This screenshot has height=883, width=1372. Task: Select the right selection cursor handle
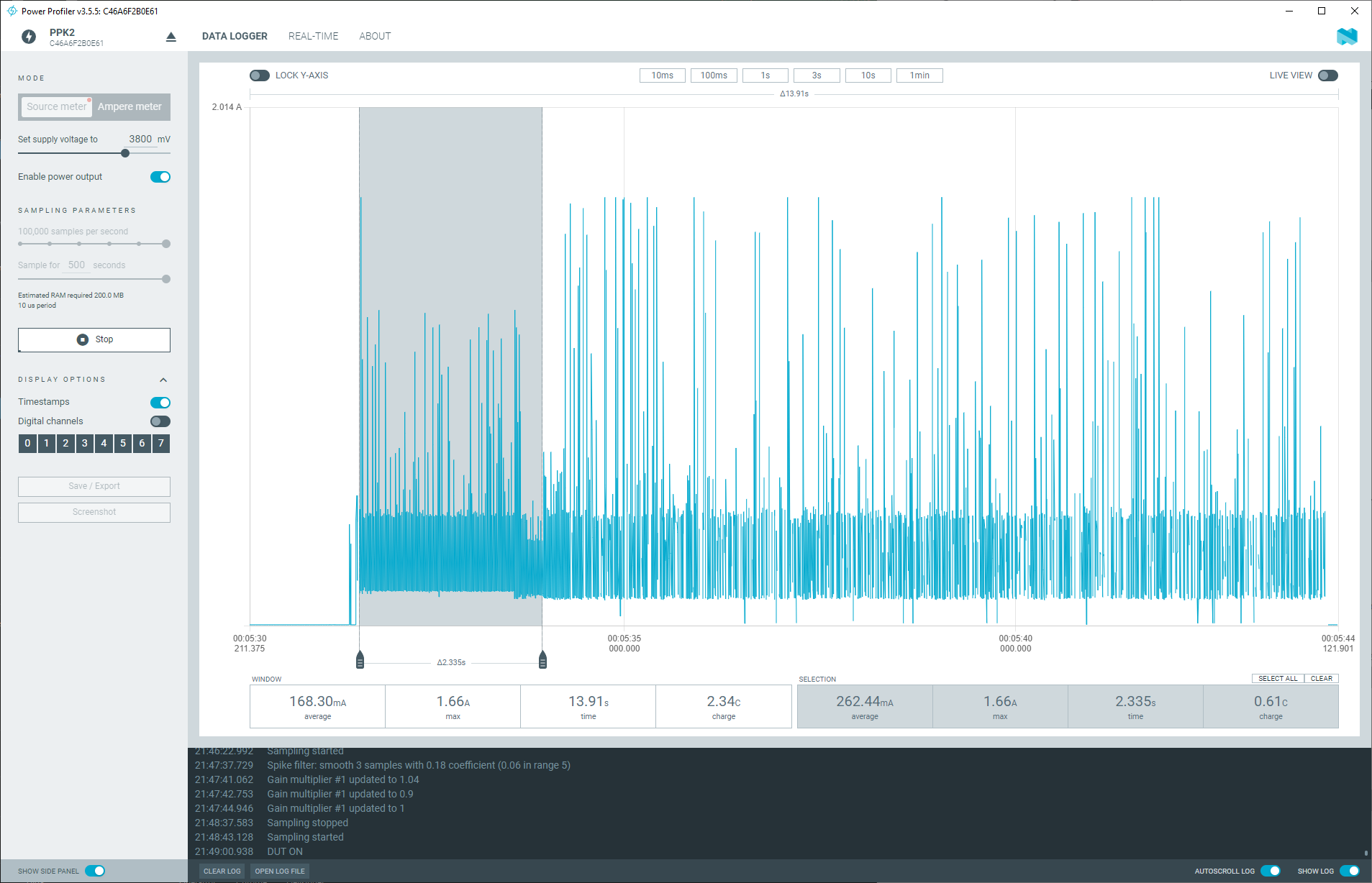click(542, 659)
